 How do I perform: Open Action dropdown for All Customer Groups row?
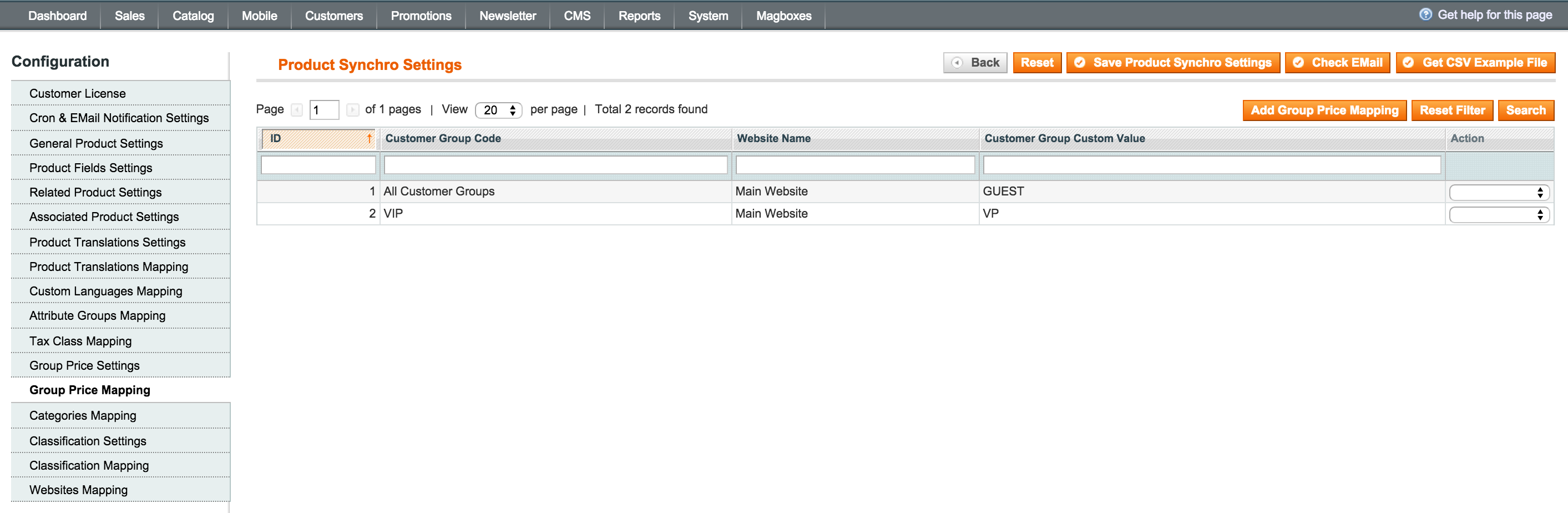[1499, 193]
